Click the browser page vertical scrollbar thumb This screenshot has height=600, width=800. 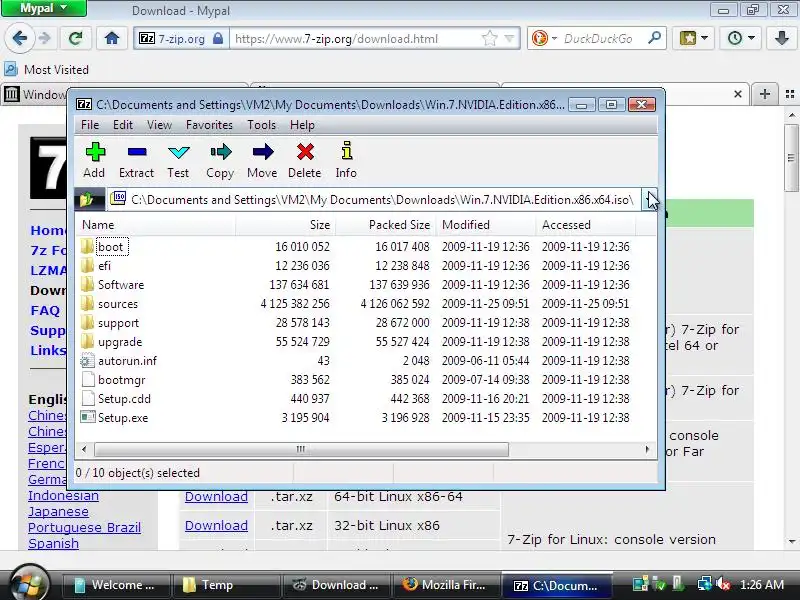click(791, 158)
